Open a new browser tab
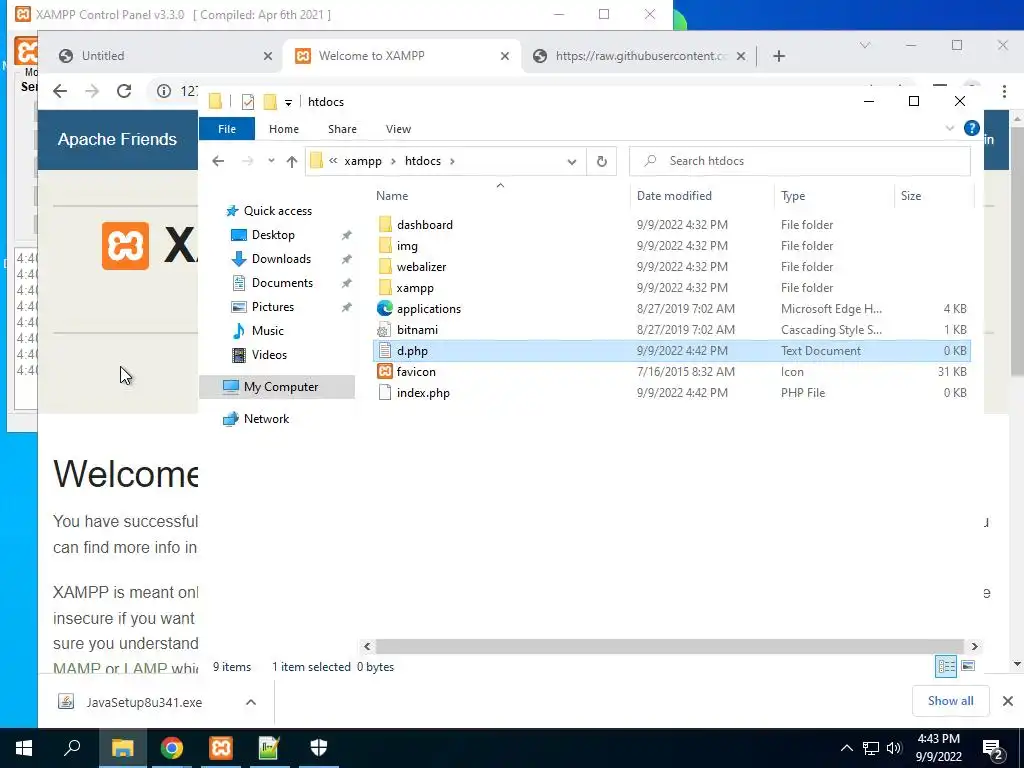The height and width of the screenshot is (768, 1024). click(x=778, y=56)
